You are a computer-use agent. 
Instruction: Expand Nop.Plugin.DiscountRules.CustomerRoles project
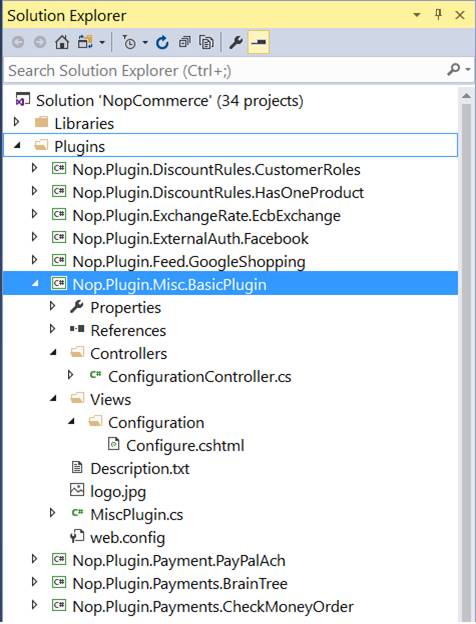click(35, 168)
